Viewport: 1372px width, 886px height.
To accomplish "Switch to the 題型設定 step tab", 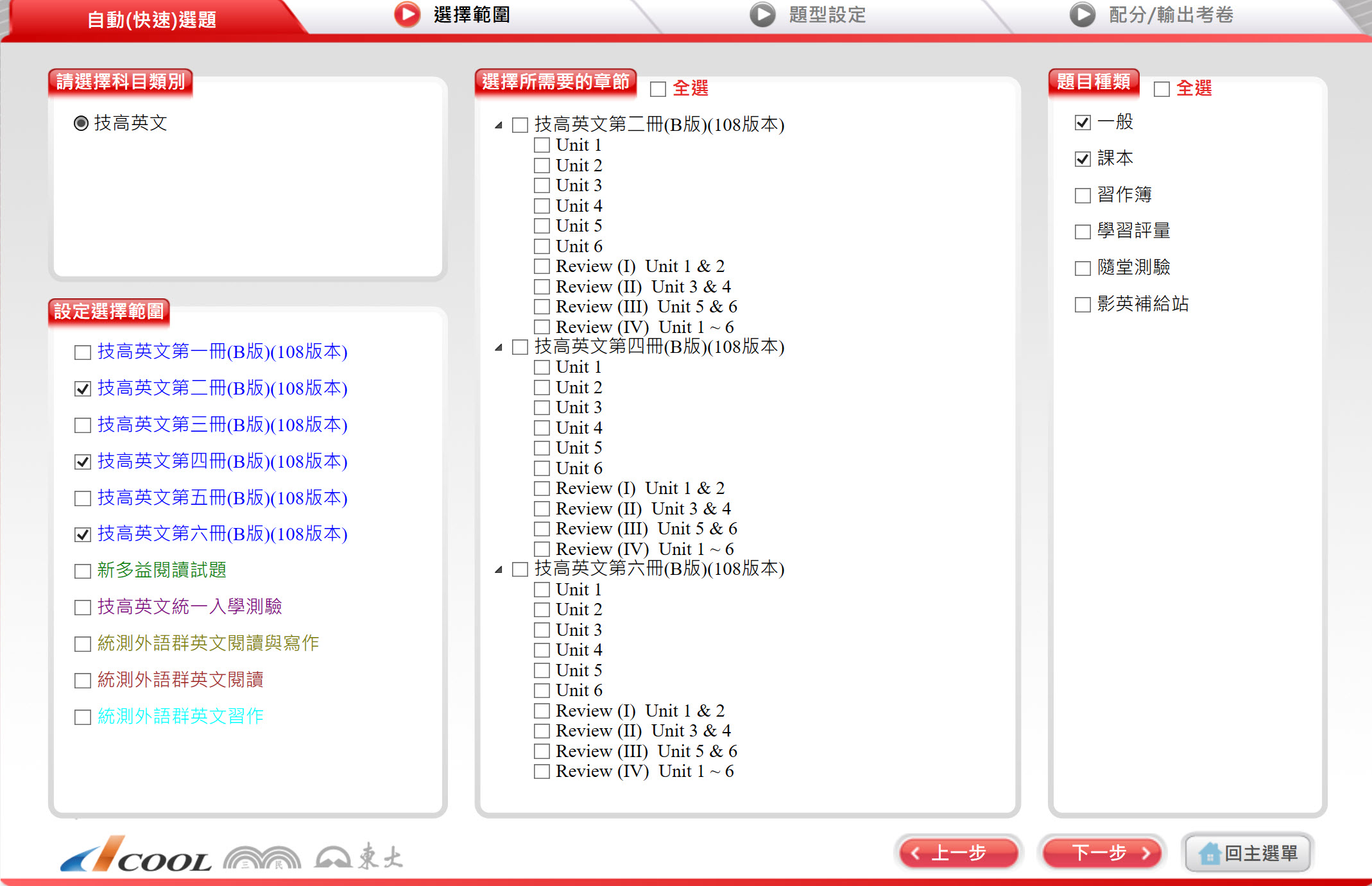I will click(x=827, y=14).
